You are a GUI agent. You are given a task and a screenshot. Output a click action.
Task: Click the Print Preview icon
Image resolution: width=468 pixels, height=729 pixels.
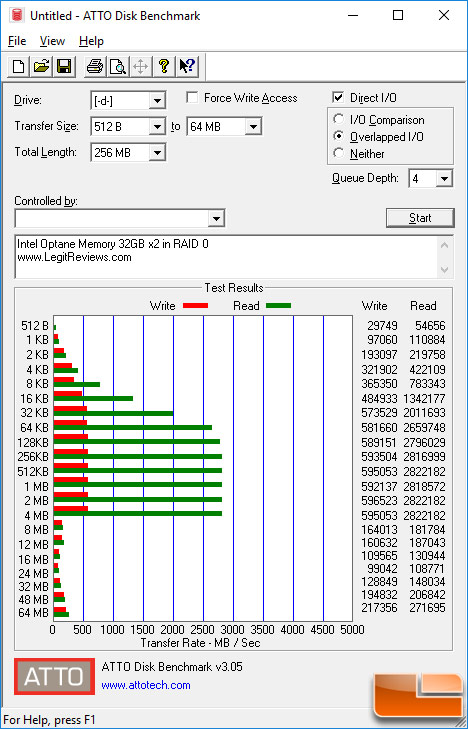118,67
